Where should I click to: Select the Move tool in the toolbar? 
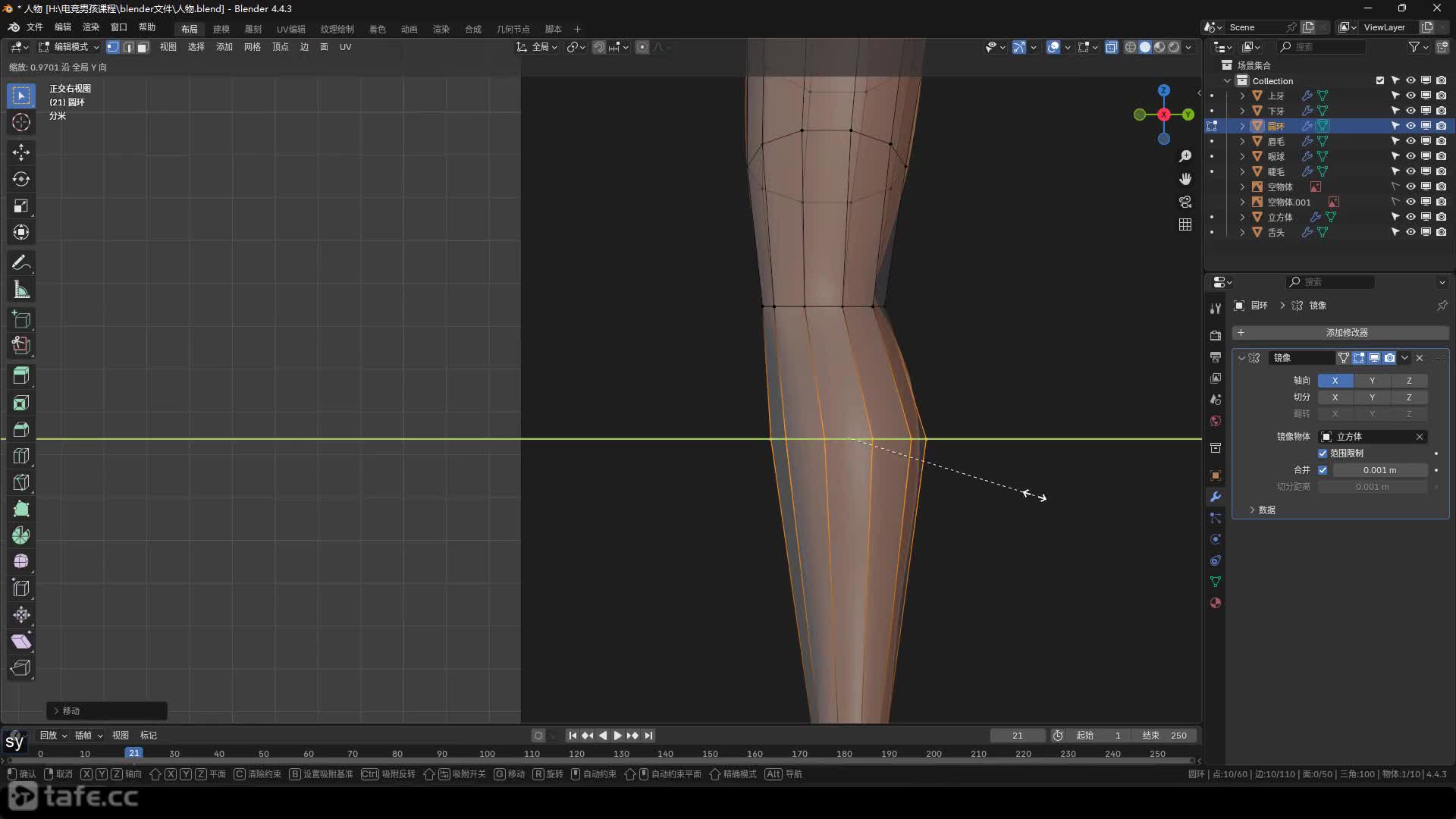pos(21,152)
